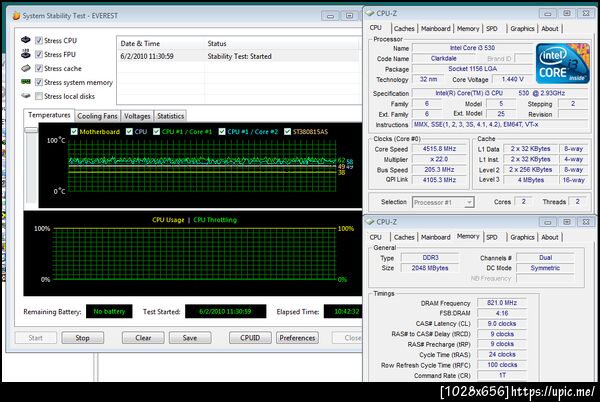Open Mainboard tab in lower CPU-Z window
Viewport: 600px width, 402px height.
tap(435, 237)
